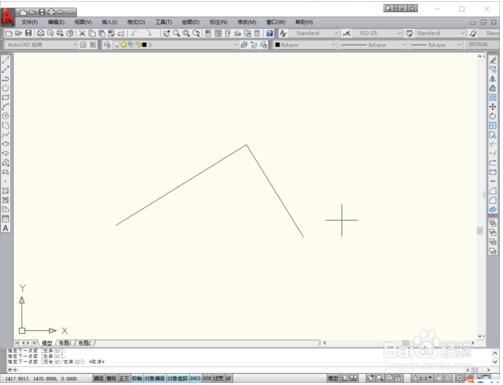503x385 pixels.
Task: Open the View (V) menu
Action: pos(83,22)
